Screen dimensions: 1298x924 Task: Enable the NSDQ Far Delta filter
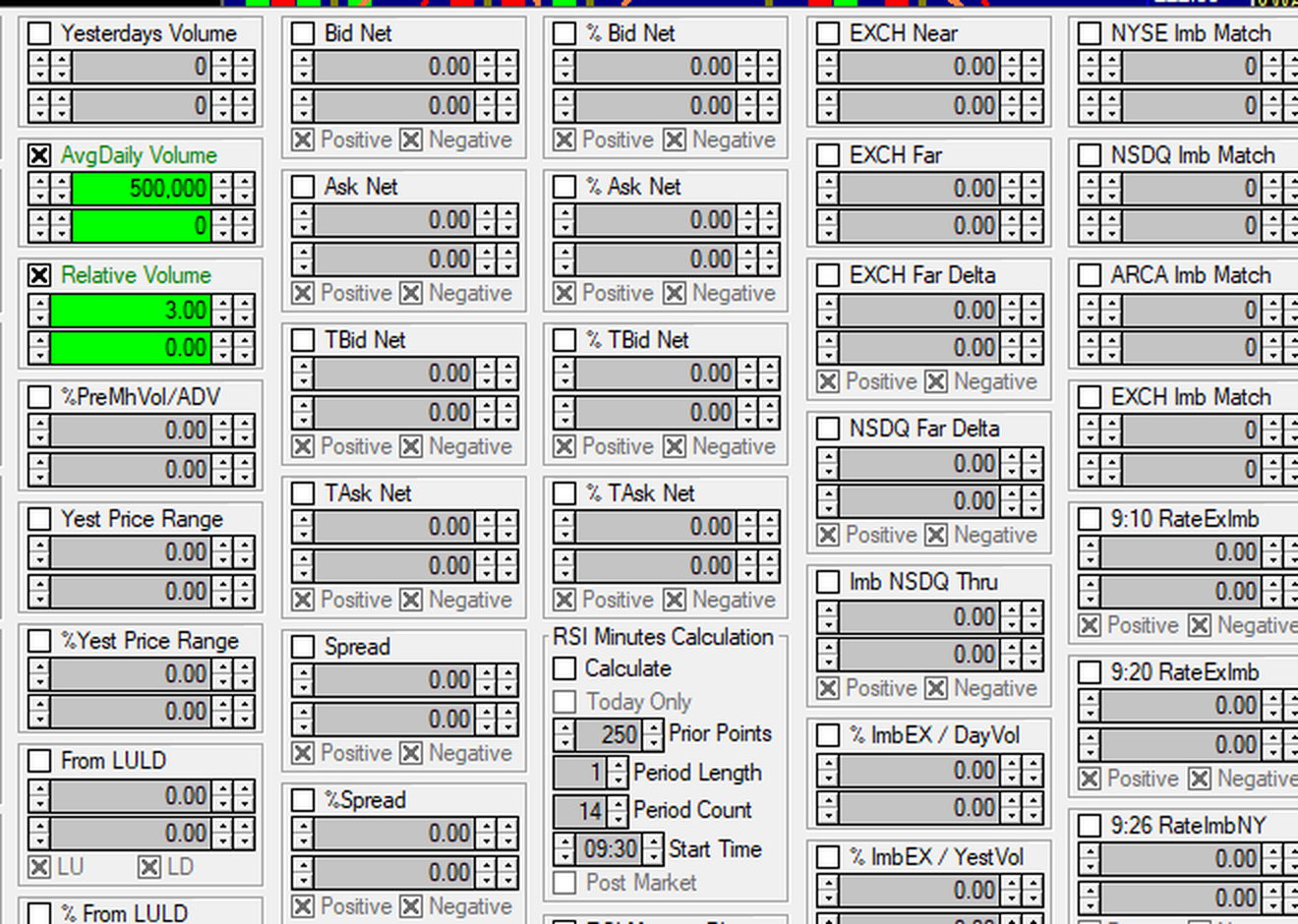click(828, 429)
